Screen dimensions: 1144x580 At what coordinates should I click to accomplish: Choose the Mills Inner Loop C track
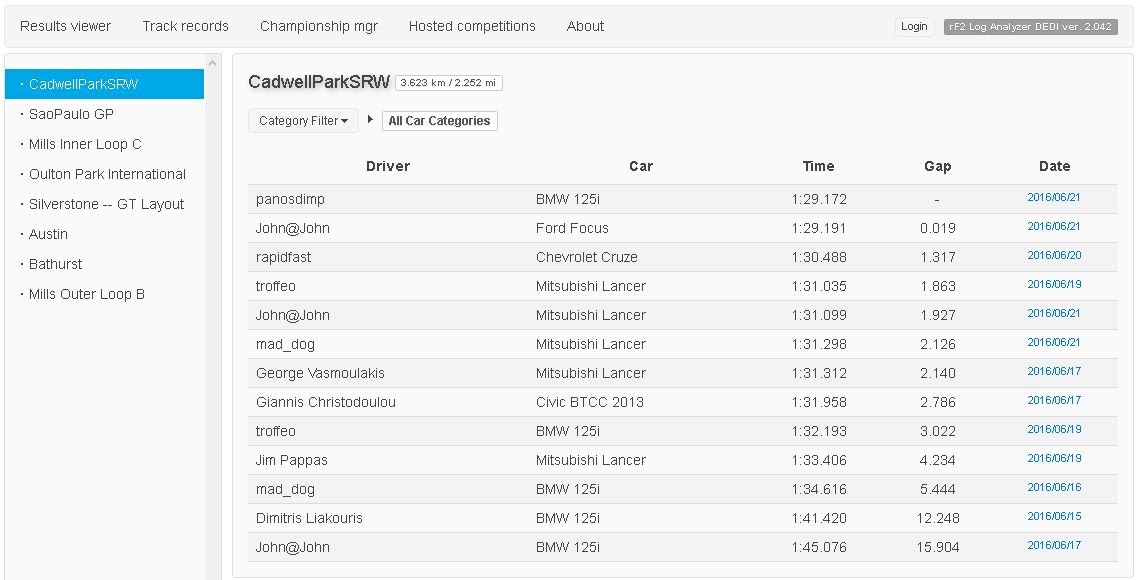click(85, 144)
